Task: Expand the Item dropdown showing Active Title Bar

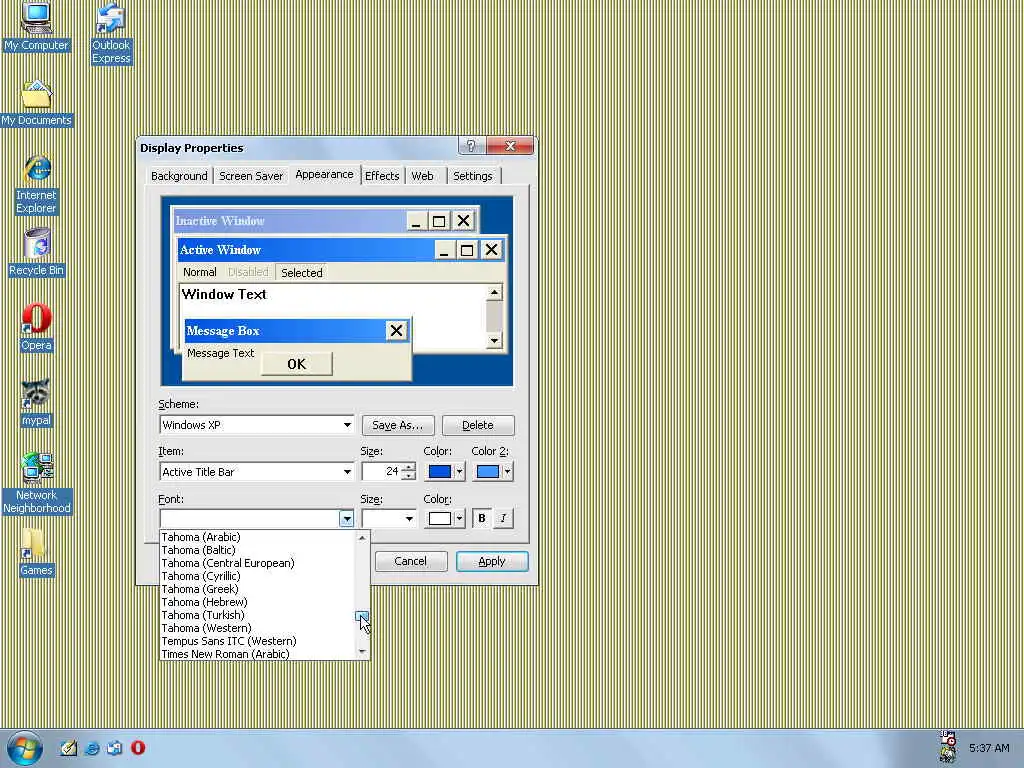Action: (347, 472)
